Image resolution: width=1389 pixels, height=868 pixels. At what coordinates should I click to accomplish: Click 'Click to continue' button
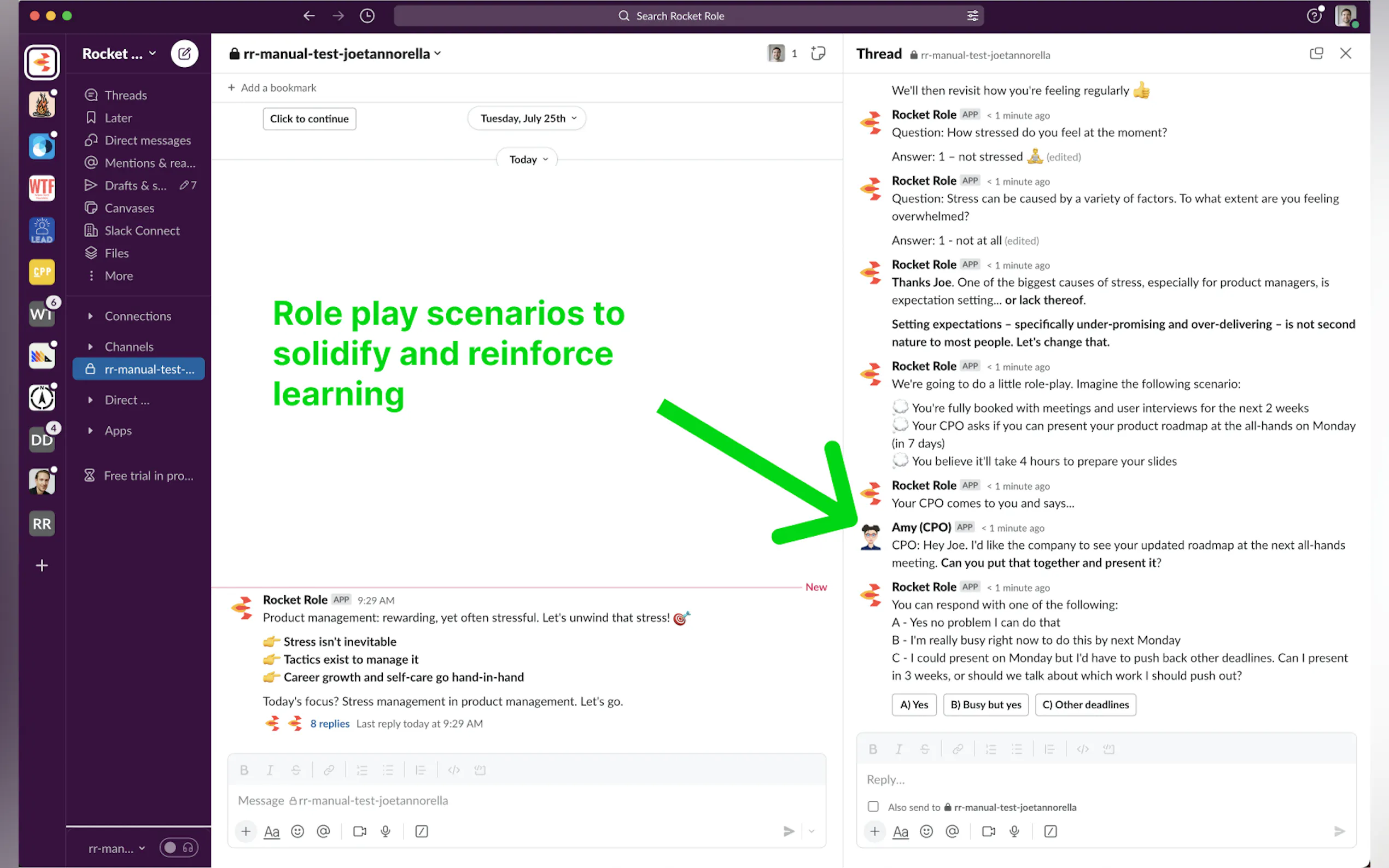tap(309, 119)
